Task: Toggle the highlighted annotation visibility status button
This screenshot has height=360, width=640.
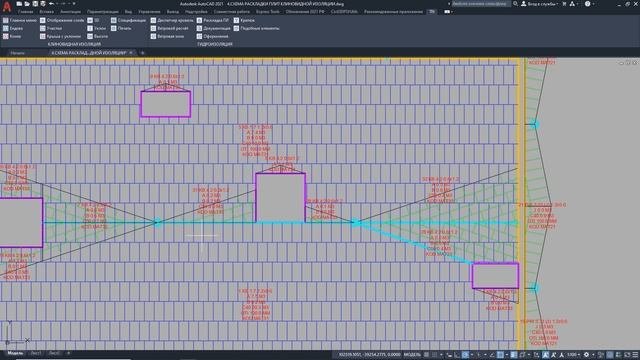Action: [546, 355]
